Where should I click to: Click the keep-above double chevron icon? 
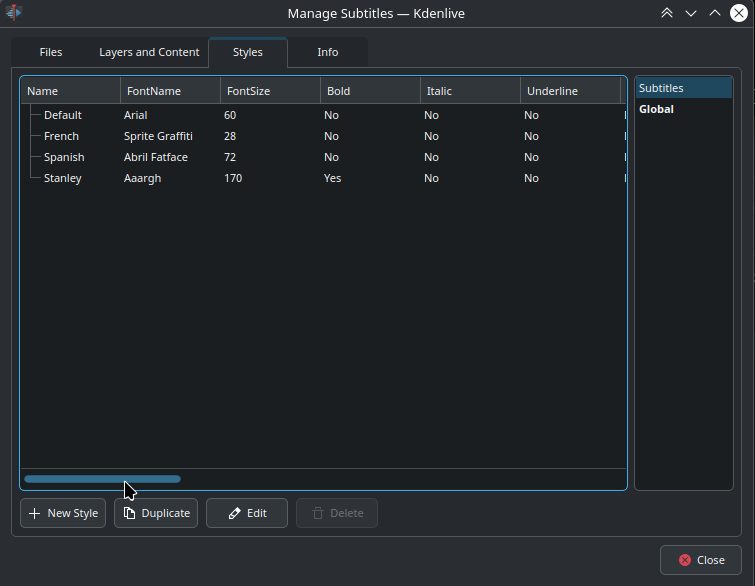pos(667,13)
